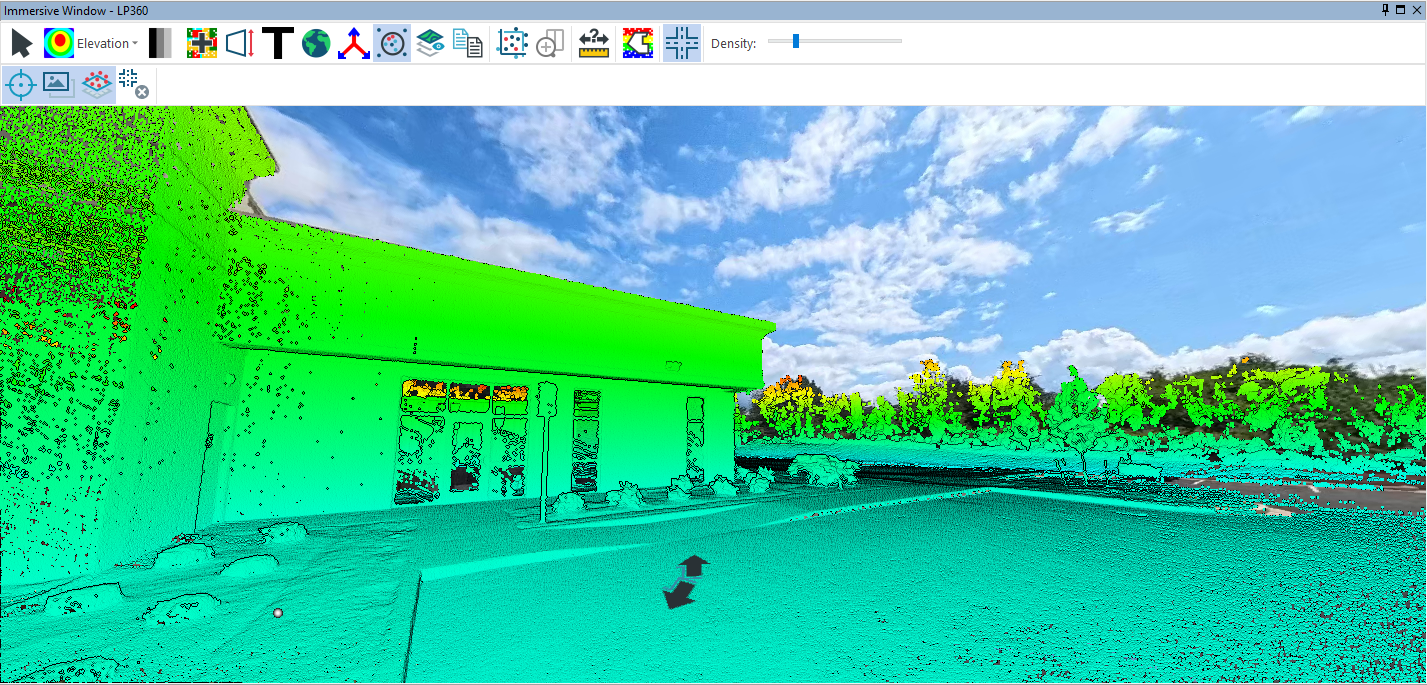
Task: Open the measure tool with ruler icon
Action: click(x=592, y=42)
